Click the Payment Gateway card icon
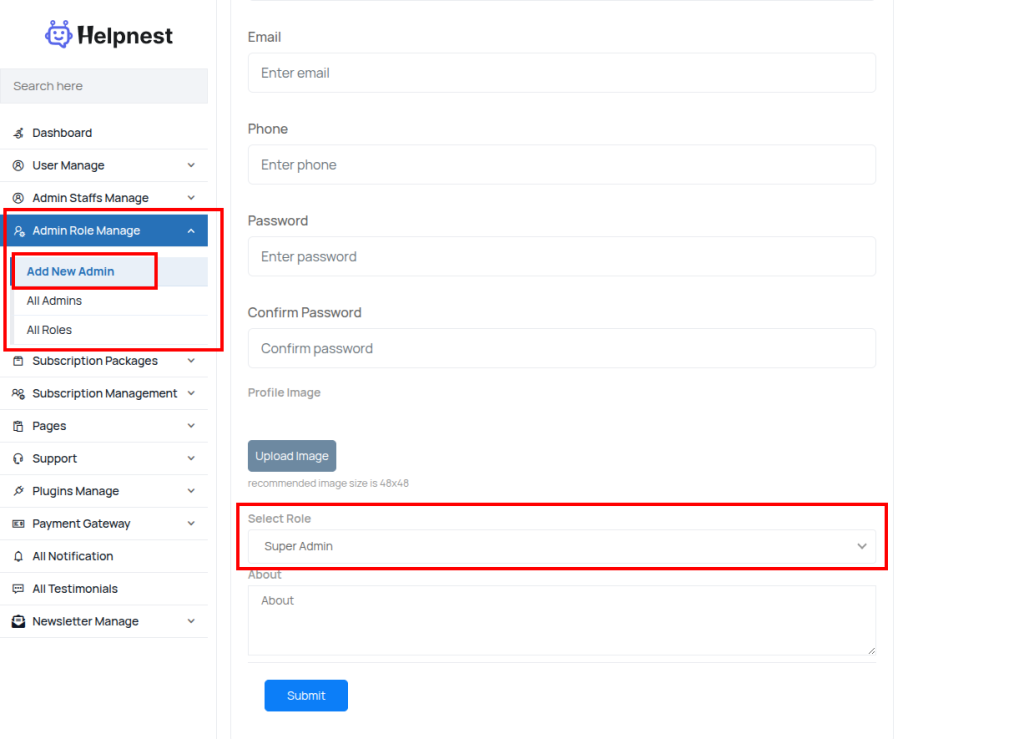 pos(18,524)
